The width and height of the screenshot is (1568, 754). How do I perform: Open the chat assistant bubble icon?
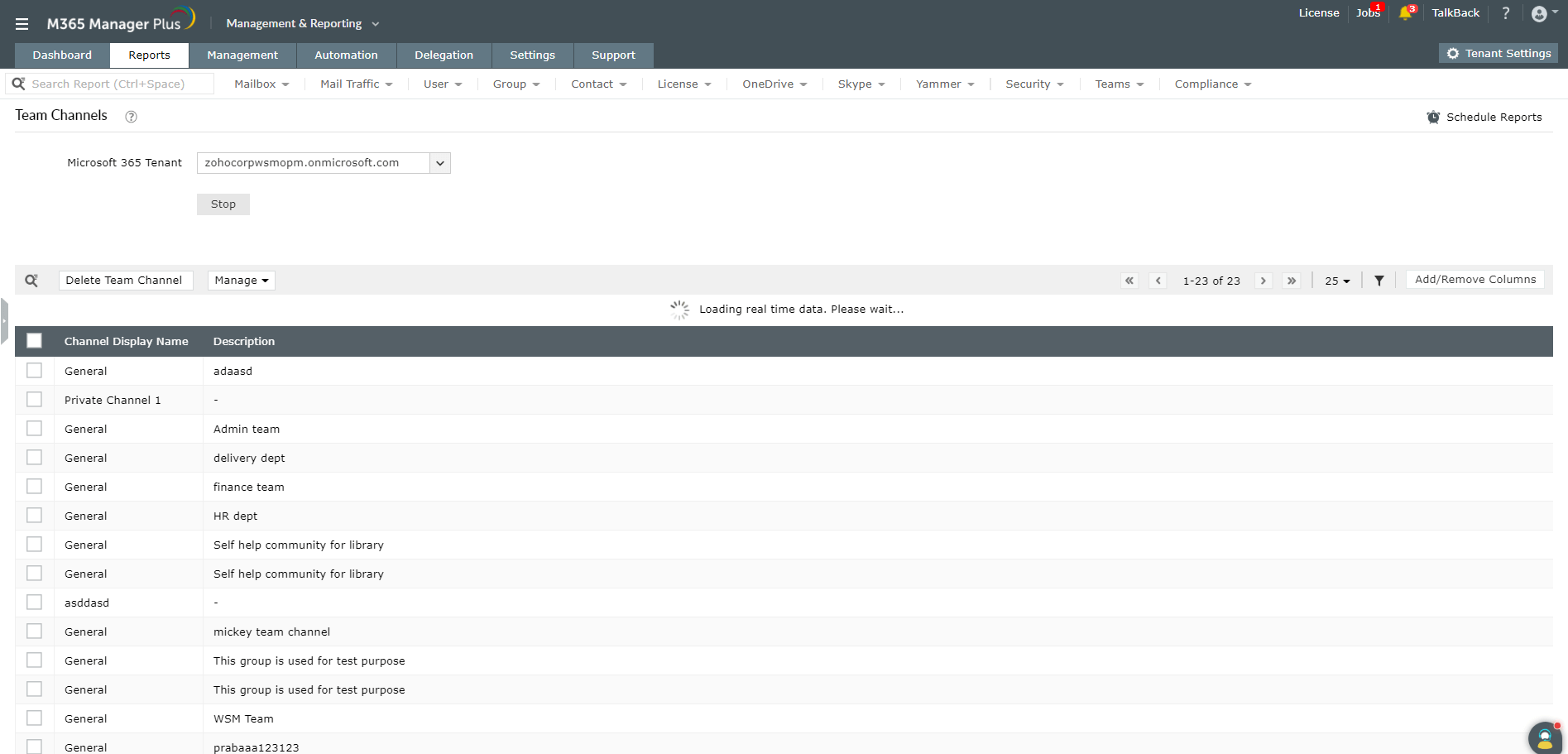tap(1544, 737)
